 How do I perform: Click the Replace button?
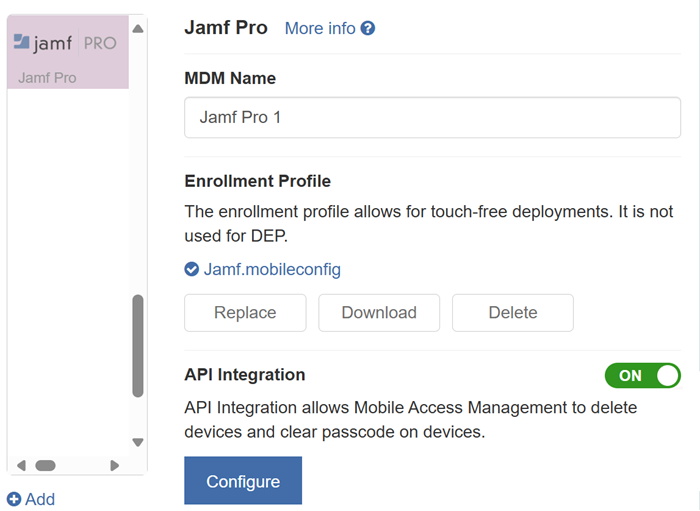[x=245, y=312]
